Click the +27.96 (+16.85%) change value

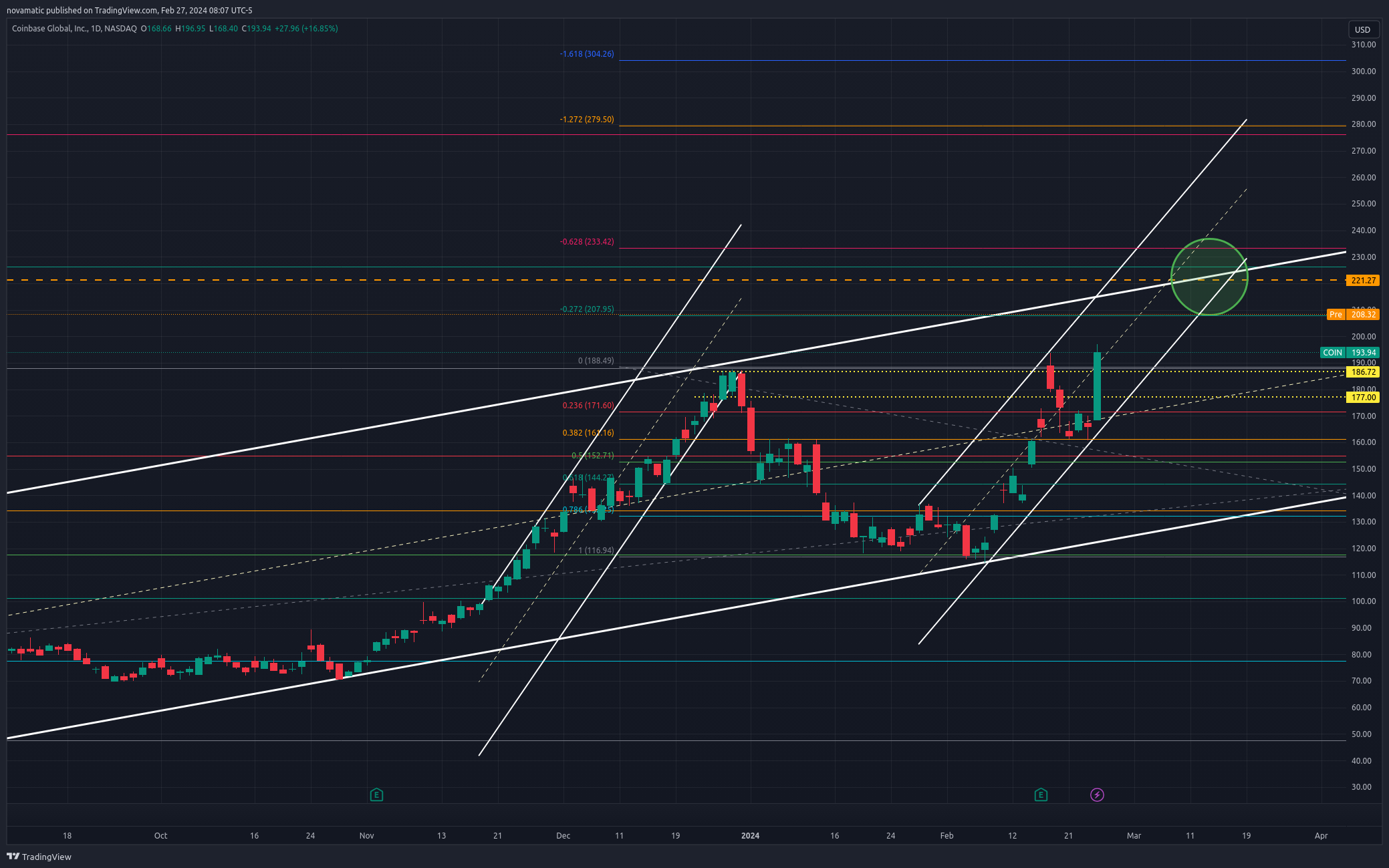click(x=306, y=29)
